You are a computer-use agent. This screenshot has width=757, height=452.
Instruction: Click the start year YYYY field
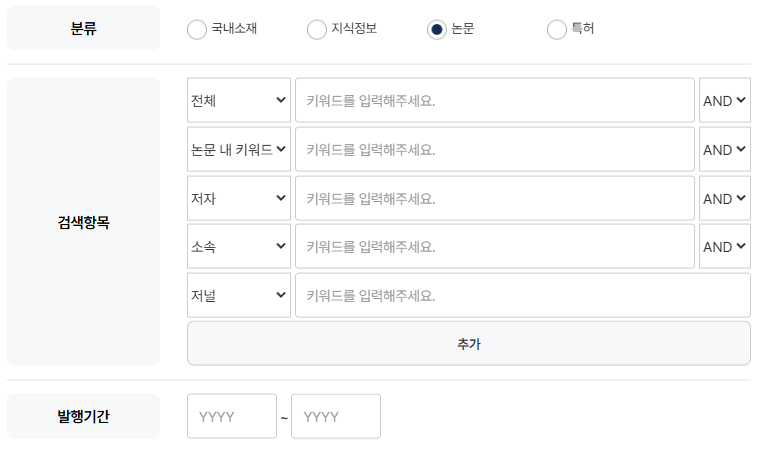232,416
